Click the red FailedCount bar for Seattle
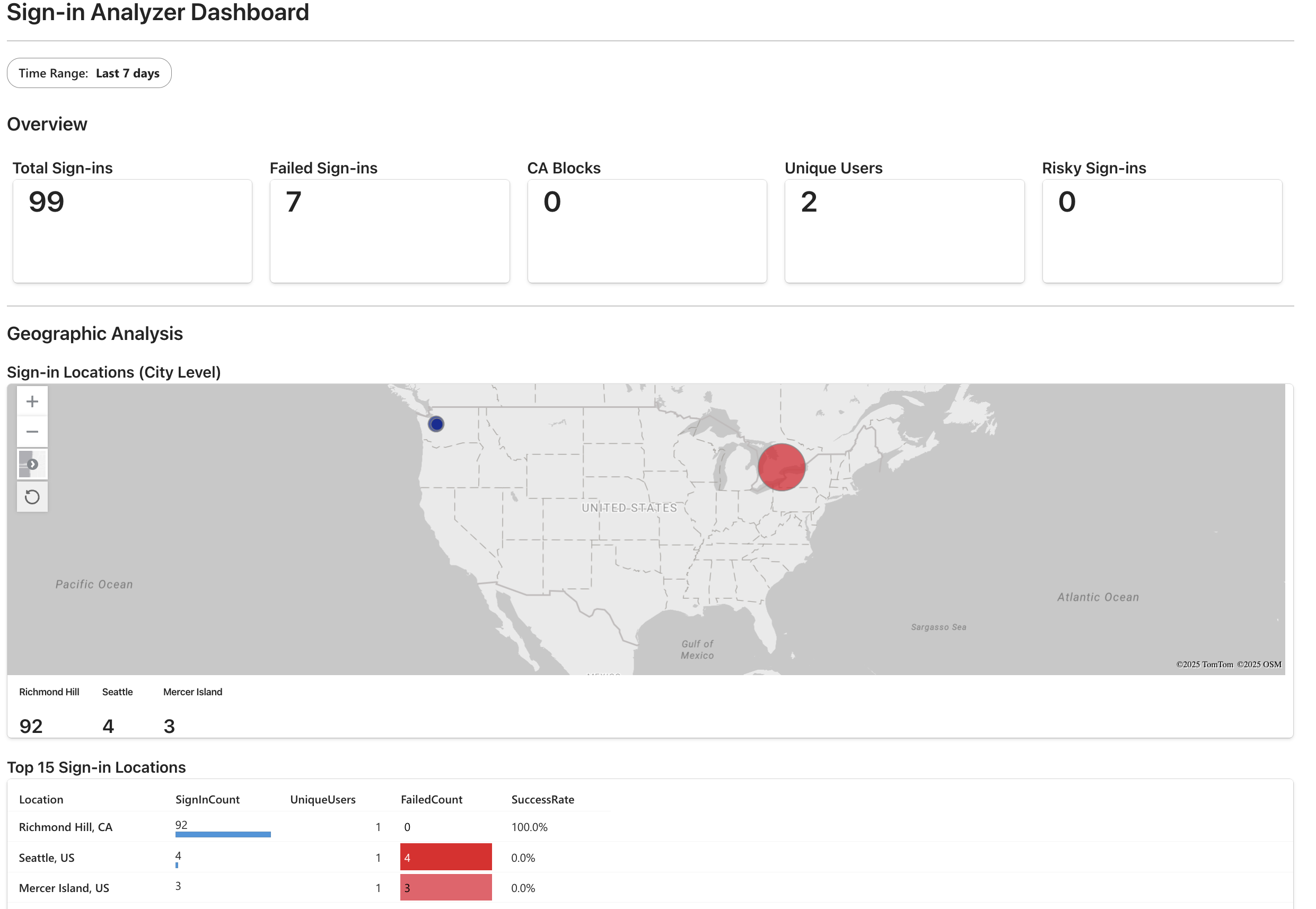The height and width of the screenshot is (909, 1316). (x=446, y=856)
